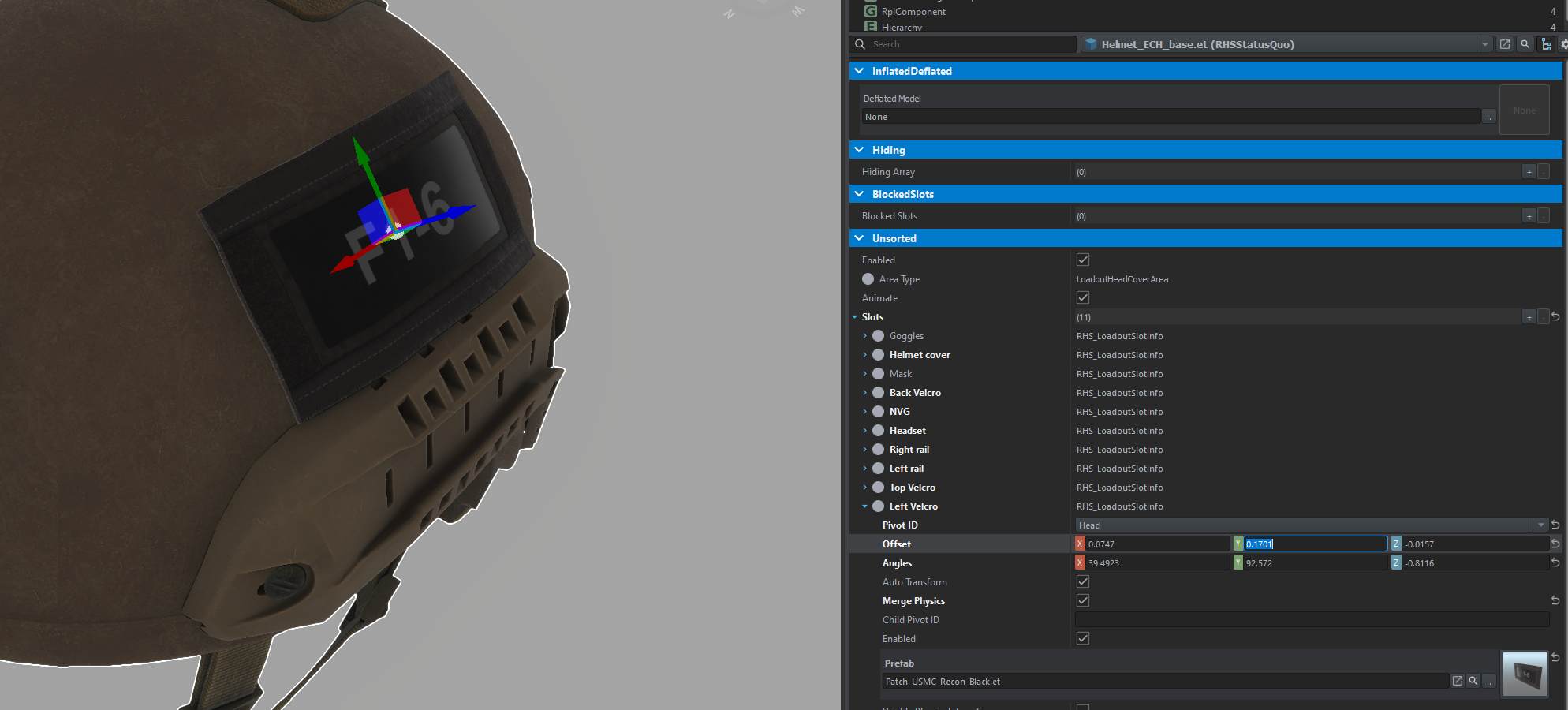The width and height of the screenshot is (1568, 710).
Task: Open the Helmet_ECH_base.et prefab in new window
Action: tap(1505, 44)
